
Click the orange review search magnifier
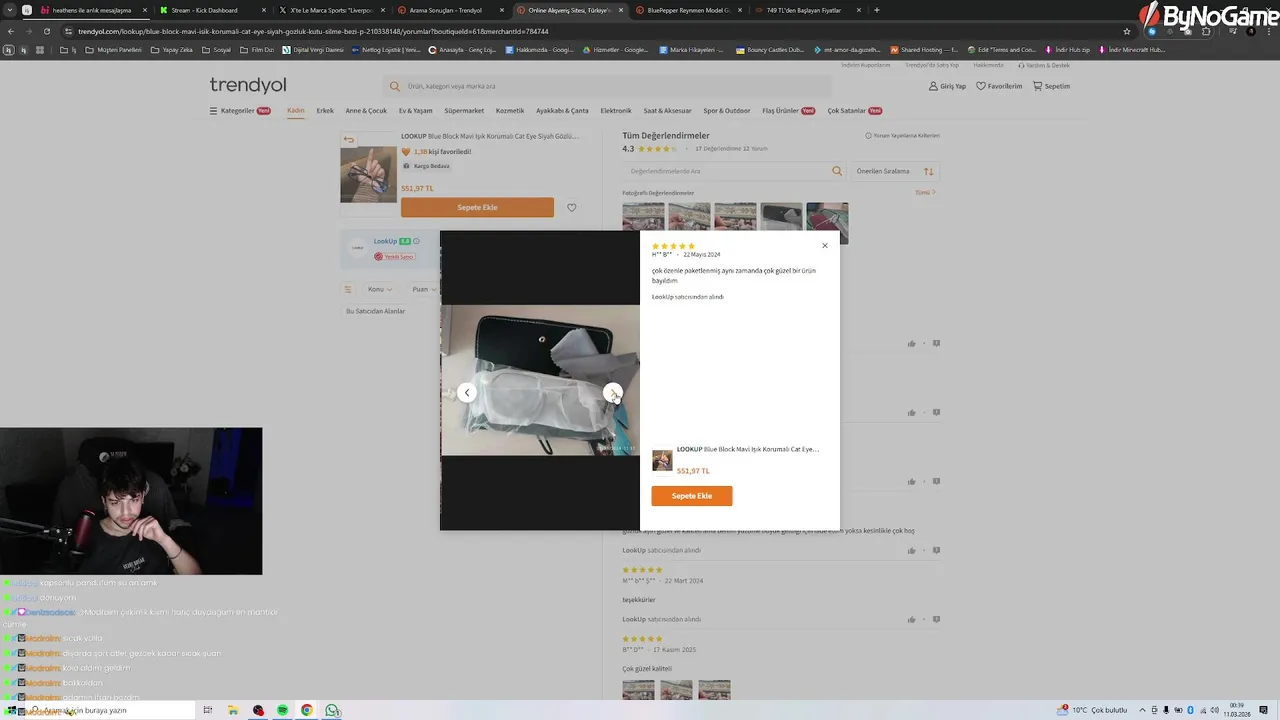[837, 171]
